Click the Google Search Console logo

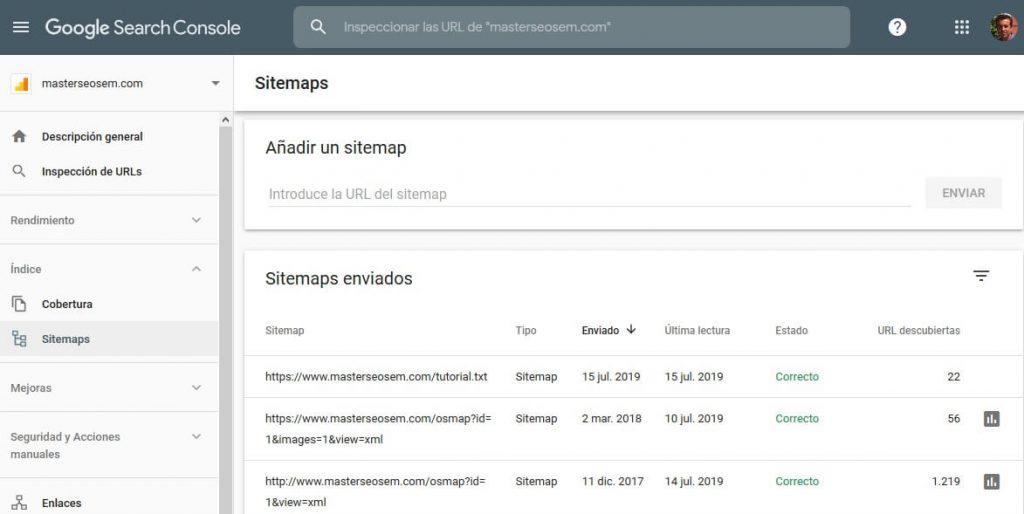[x=143, y=27]
